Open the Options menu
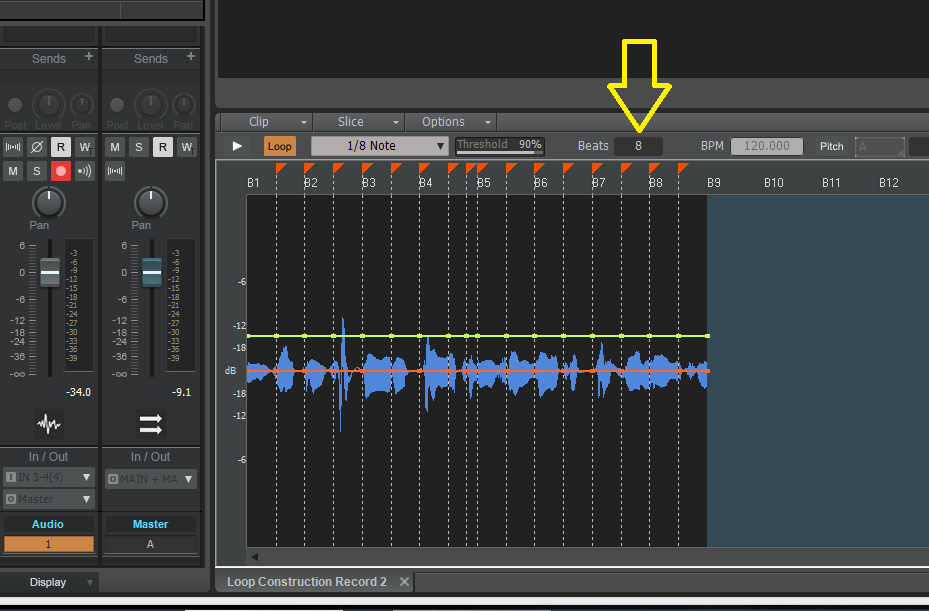This screenshot has height=611, width=929. pos(450,121)
